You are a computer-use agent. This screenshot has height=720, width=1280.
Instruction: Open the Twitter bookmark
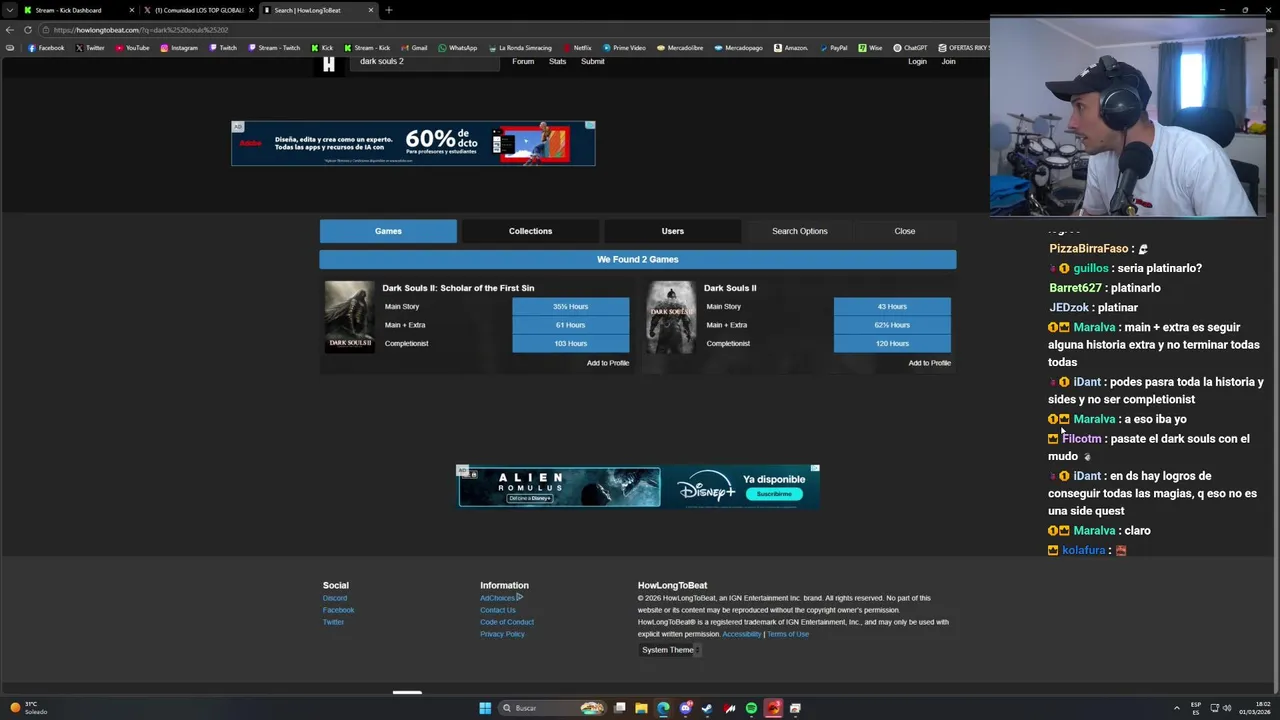pyautogui.click(x=90, y=48)
